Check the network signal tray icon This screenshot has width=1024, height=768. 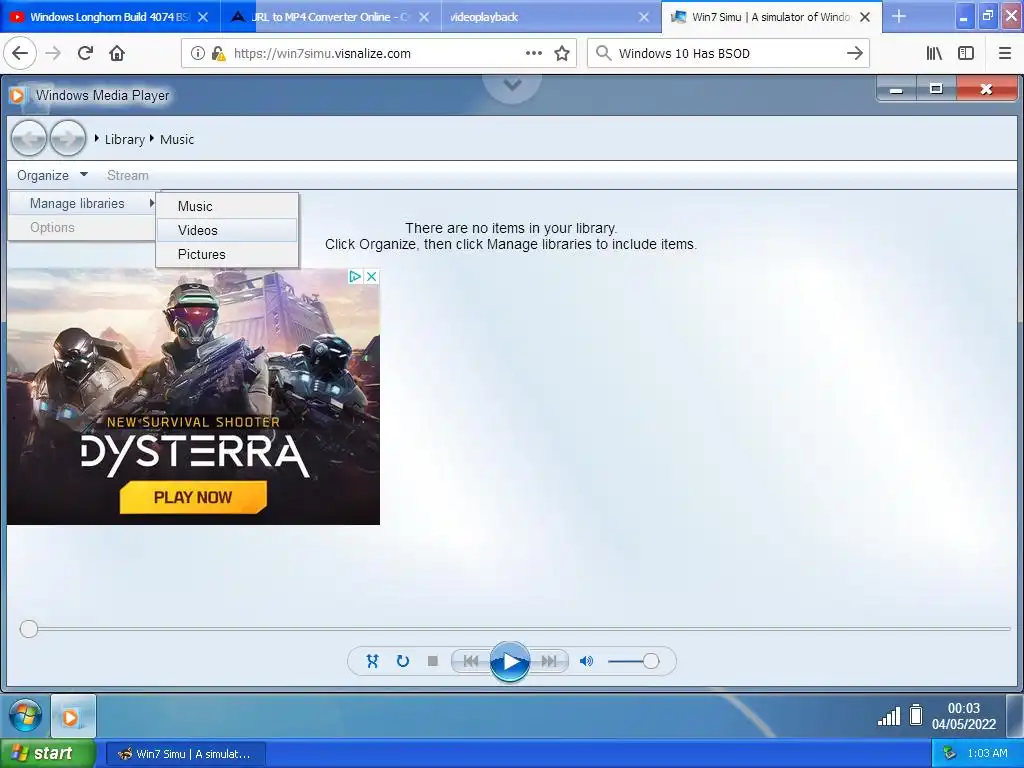[889, 716]
